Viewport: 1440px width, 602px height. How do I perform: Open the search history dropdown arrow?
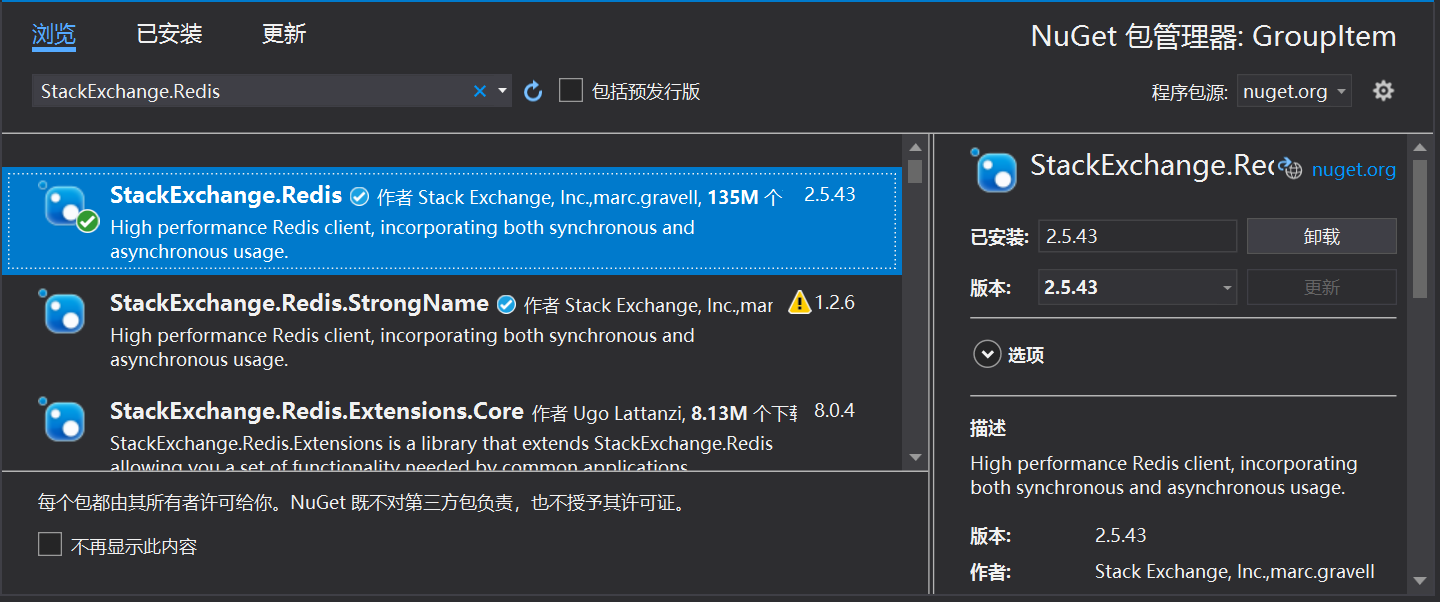(x=502, y=91)
